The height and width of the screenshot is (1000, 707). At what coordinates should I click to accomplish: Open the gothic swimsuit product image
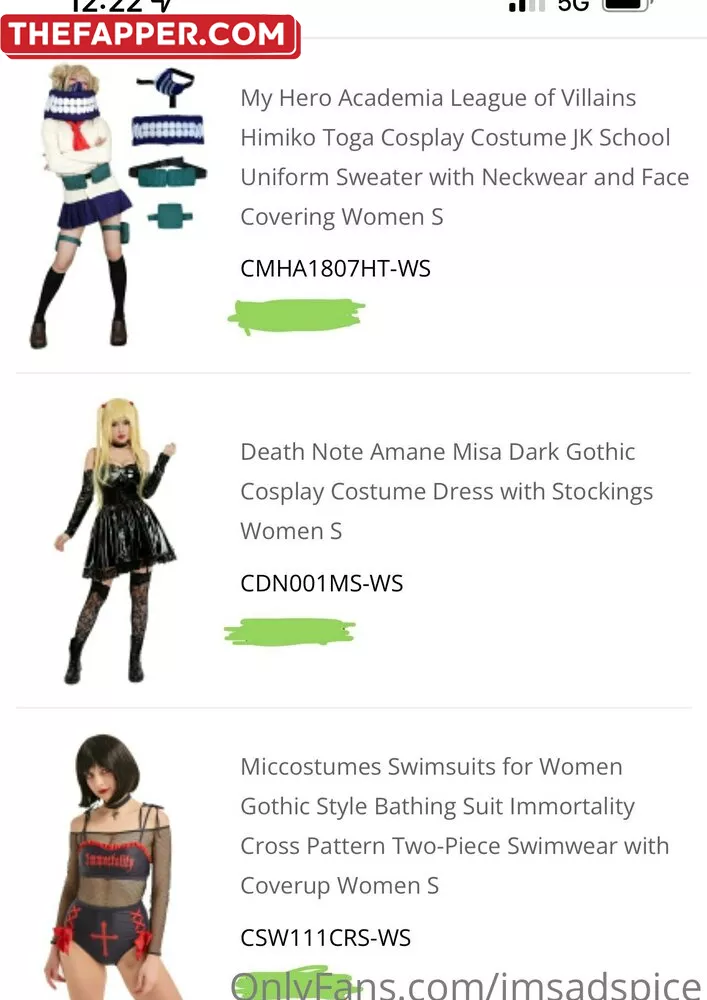pyautogui.click(x=110, y=867)
